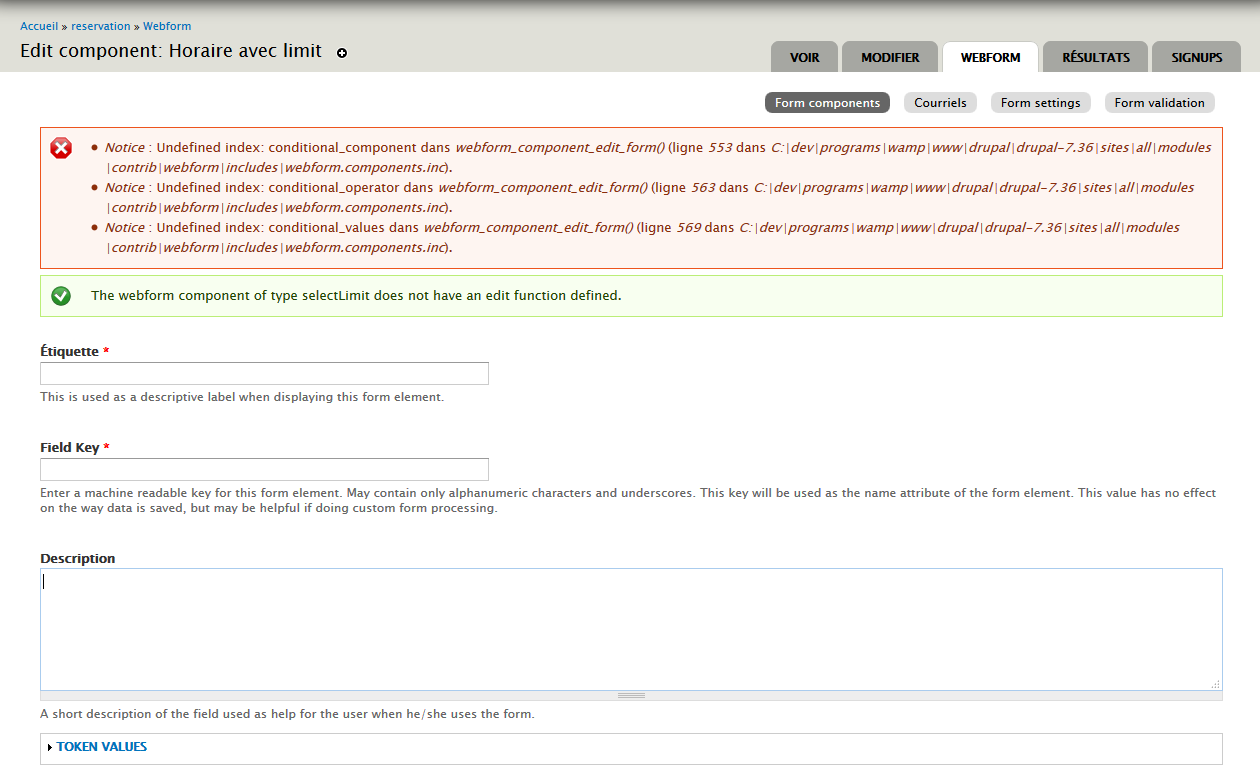
Task: Select the WEBFORM tab
Action: click(991, 57)
